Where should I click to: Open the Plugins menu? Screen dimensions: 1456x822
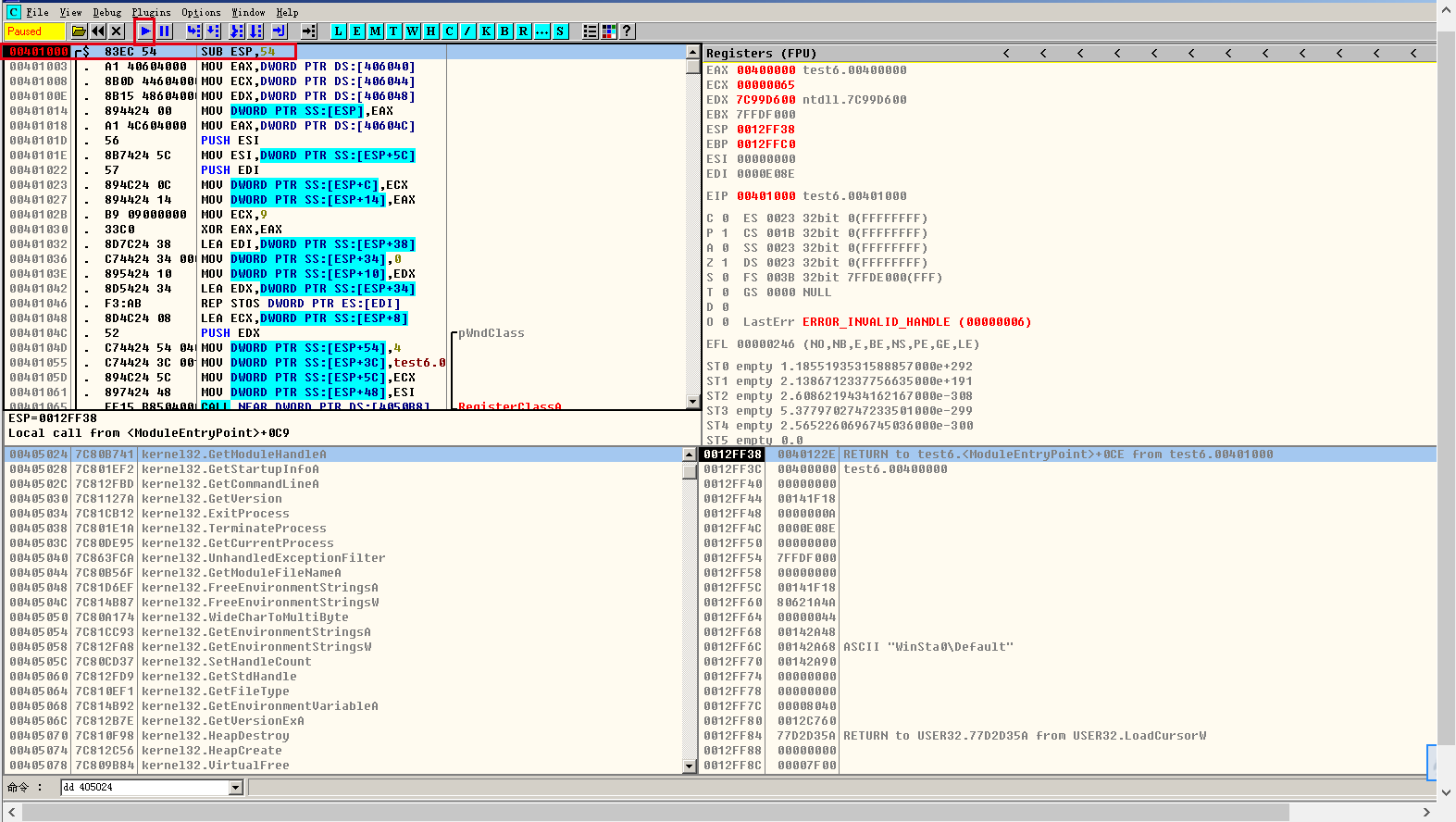tap(151, 12)
